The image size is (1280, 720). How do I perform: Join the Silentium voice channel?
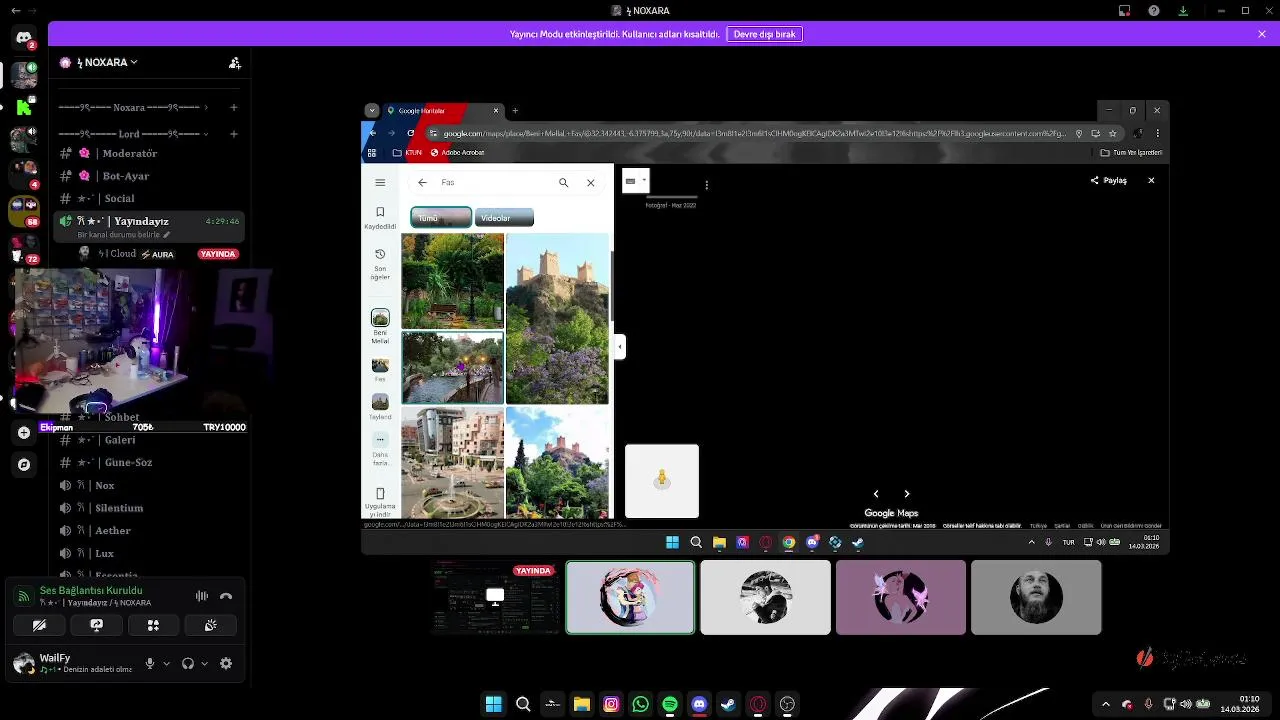click(149, 508)
